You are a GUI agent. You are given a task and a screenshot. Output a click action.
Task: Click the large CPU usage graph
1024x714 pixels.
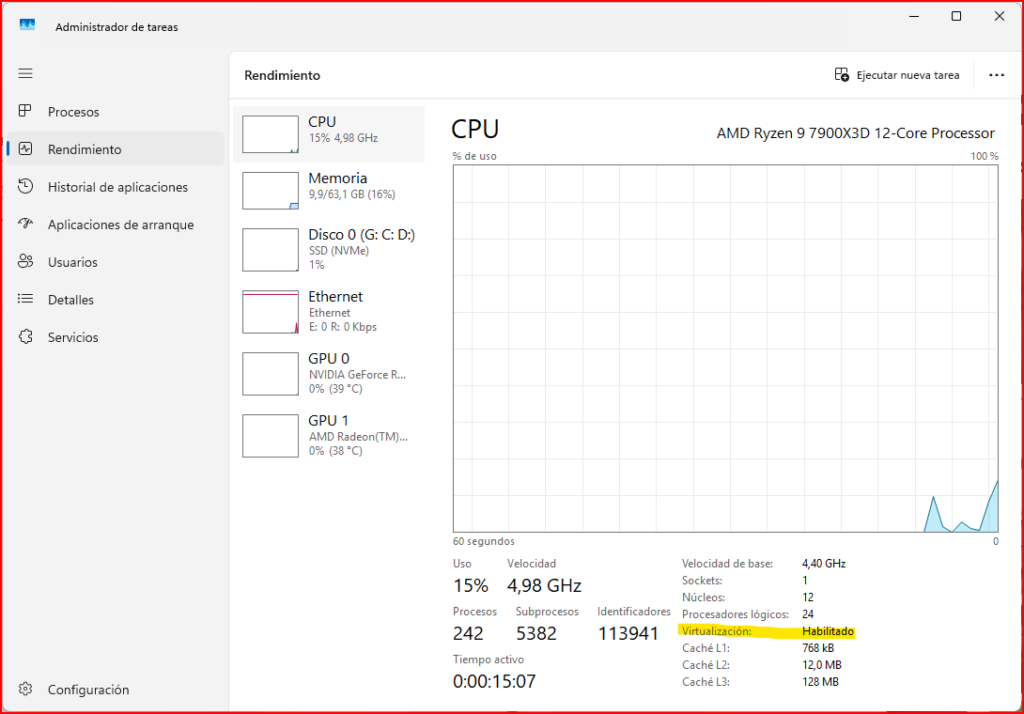[725, 348]
